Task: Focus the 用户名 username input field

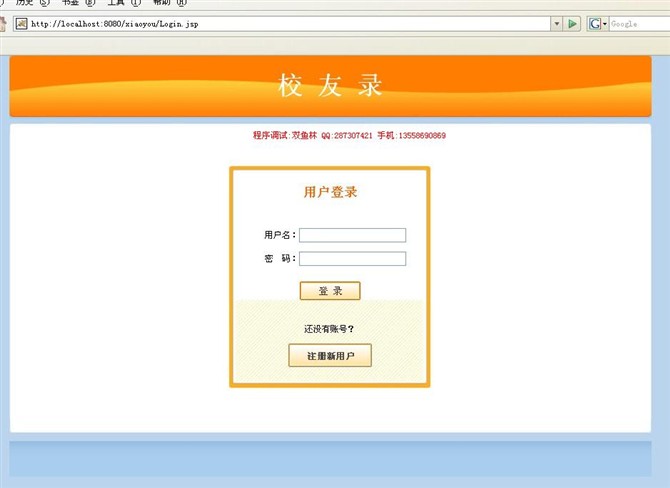Action: pos(352,235)
